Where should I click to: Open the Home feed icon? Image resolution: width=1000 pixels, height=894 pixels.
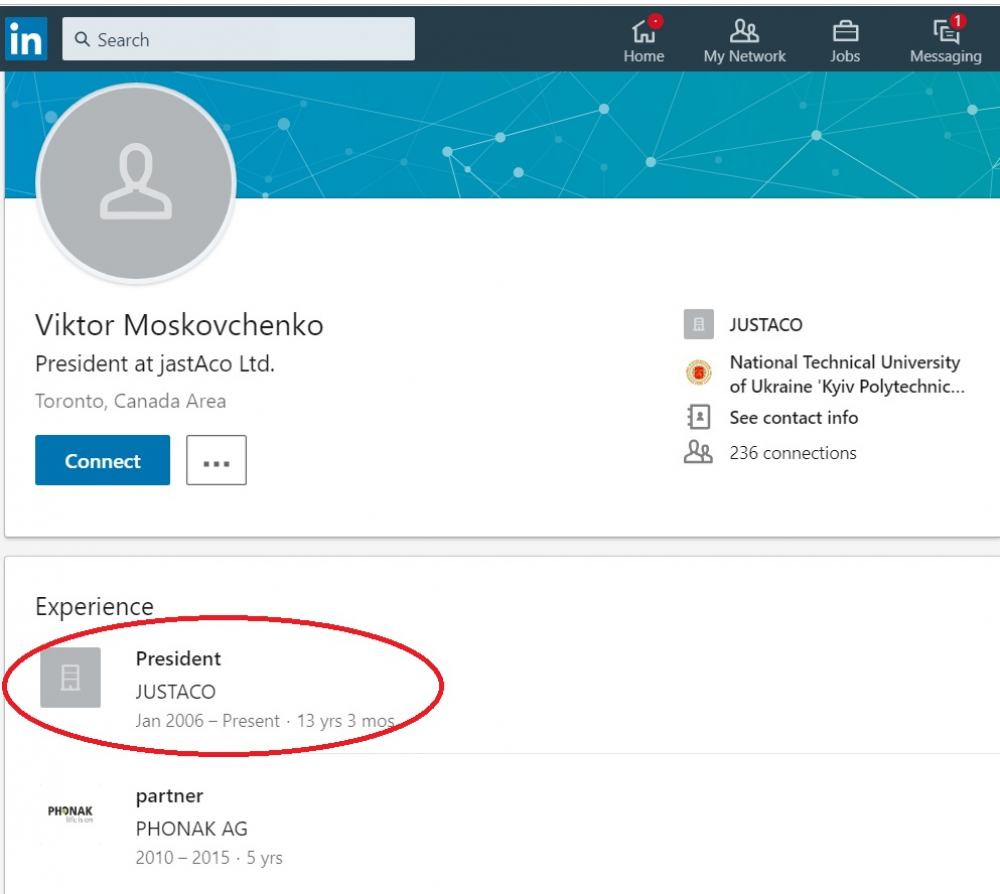tap(643, 31)
